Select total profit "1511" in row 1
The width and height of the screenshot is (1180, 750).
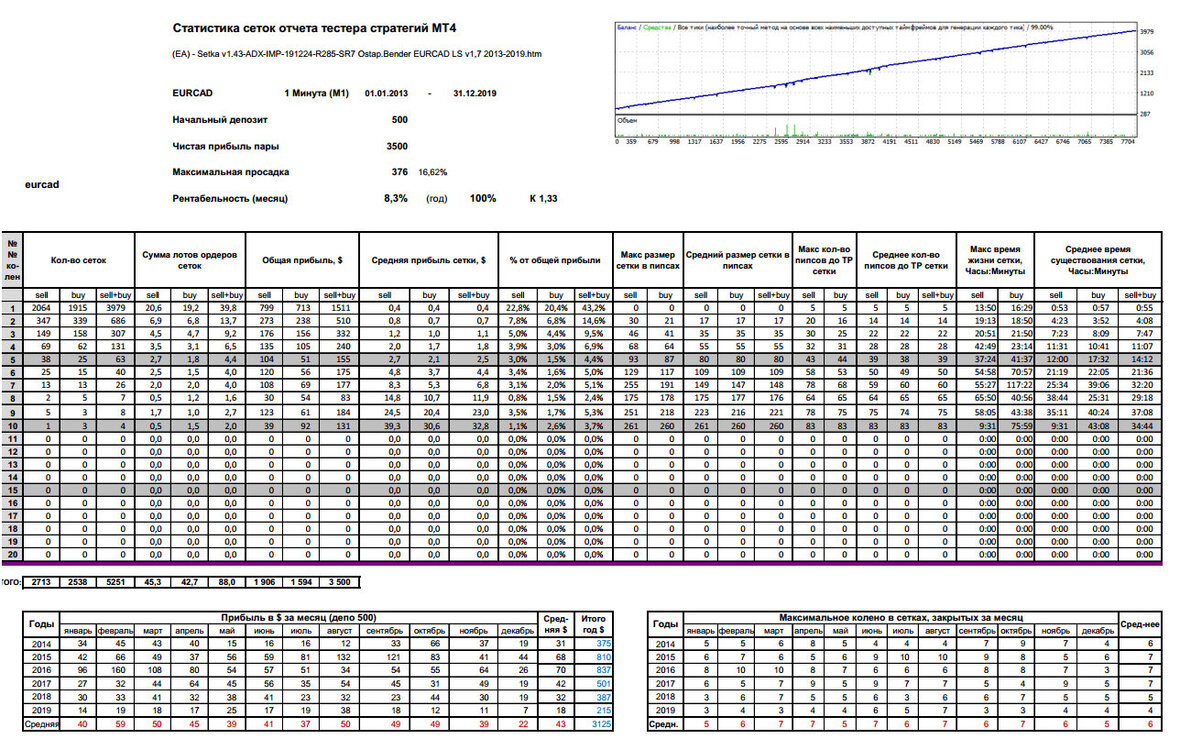tap(341, 308)
